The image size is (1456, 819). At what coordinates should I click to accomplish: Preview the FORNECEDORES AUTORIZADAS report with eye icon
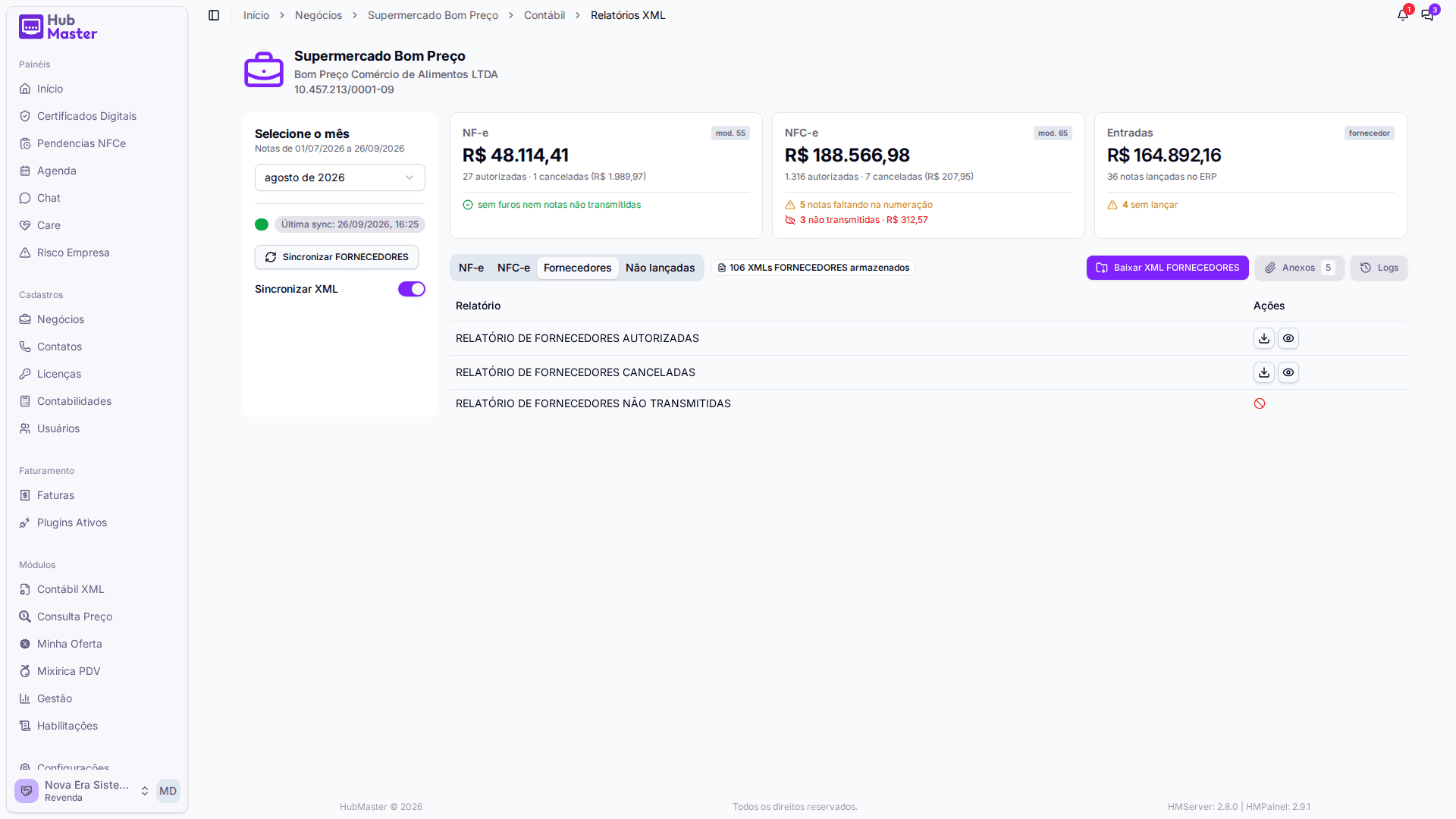click(1288, 338)
